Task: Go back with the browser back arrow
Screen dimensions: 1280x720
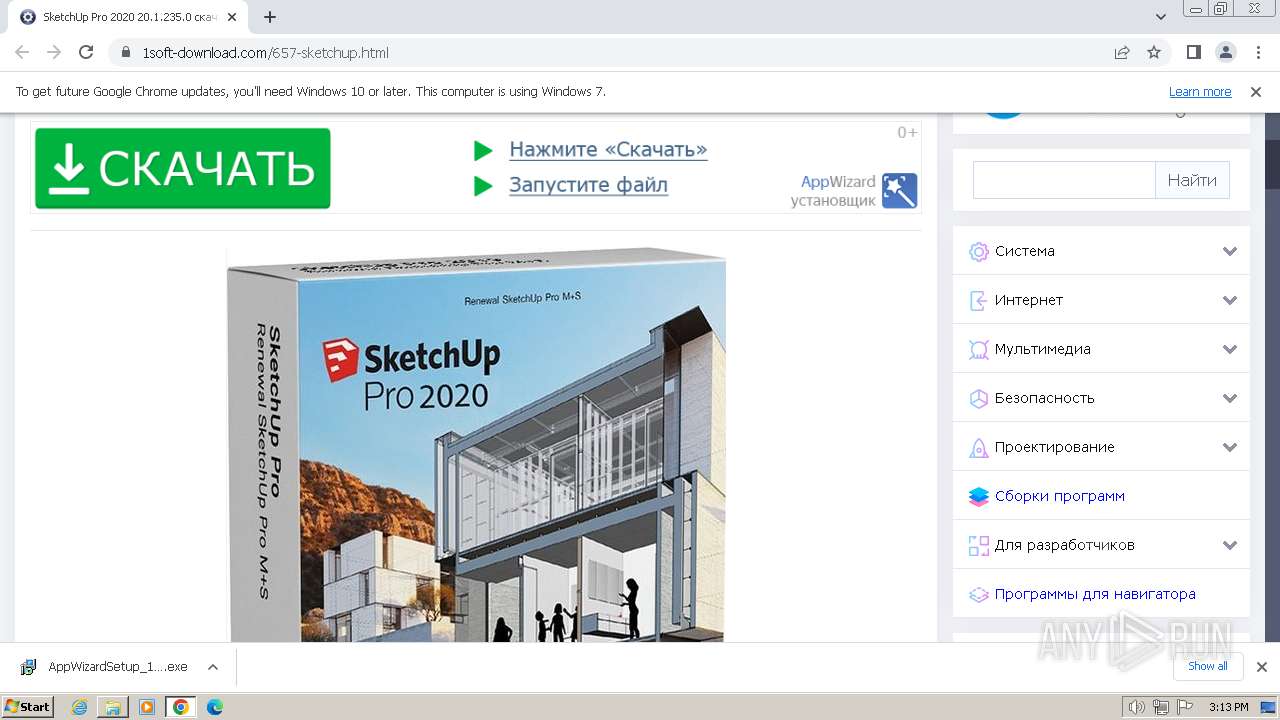Action: point(22,53)
